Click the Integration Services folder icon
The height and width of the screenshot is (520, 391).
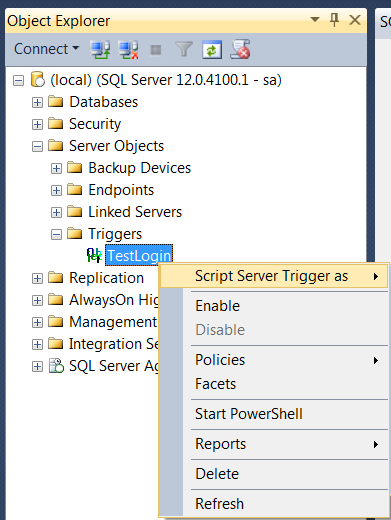click(55, 343)
